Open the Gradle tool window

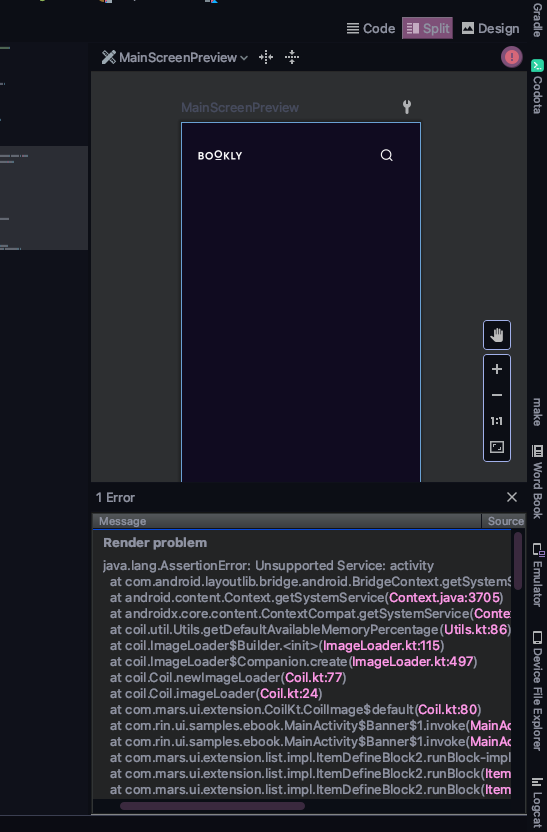click(x=537, y=19)
